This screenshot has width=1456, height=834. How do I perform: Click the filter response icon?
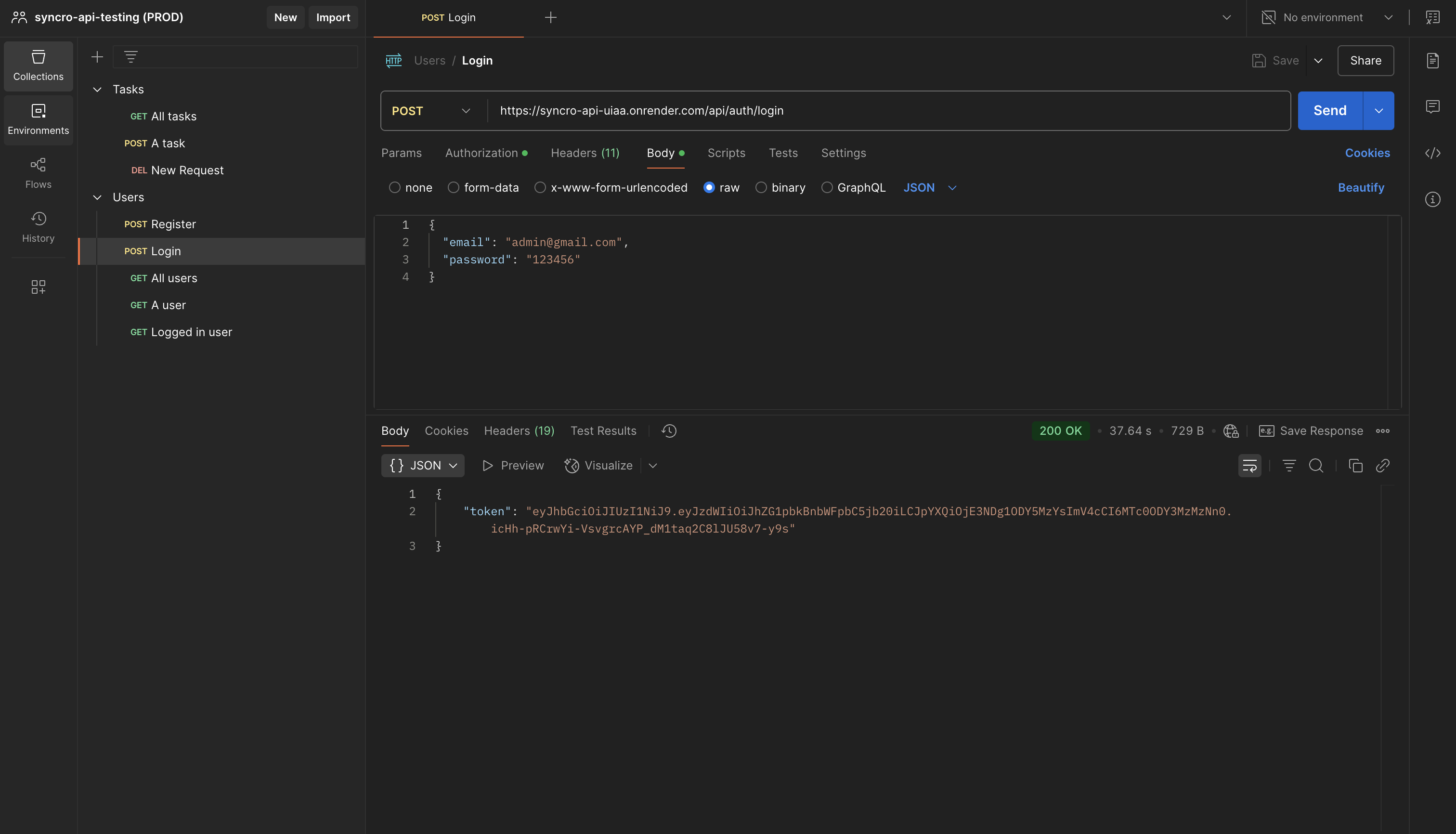pos(1289,466)
